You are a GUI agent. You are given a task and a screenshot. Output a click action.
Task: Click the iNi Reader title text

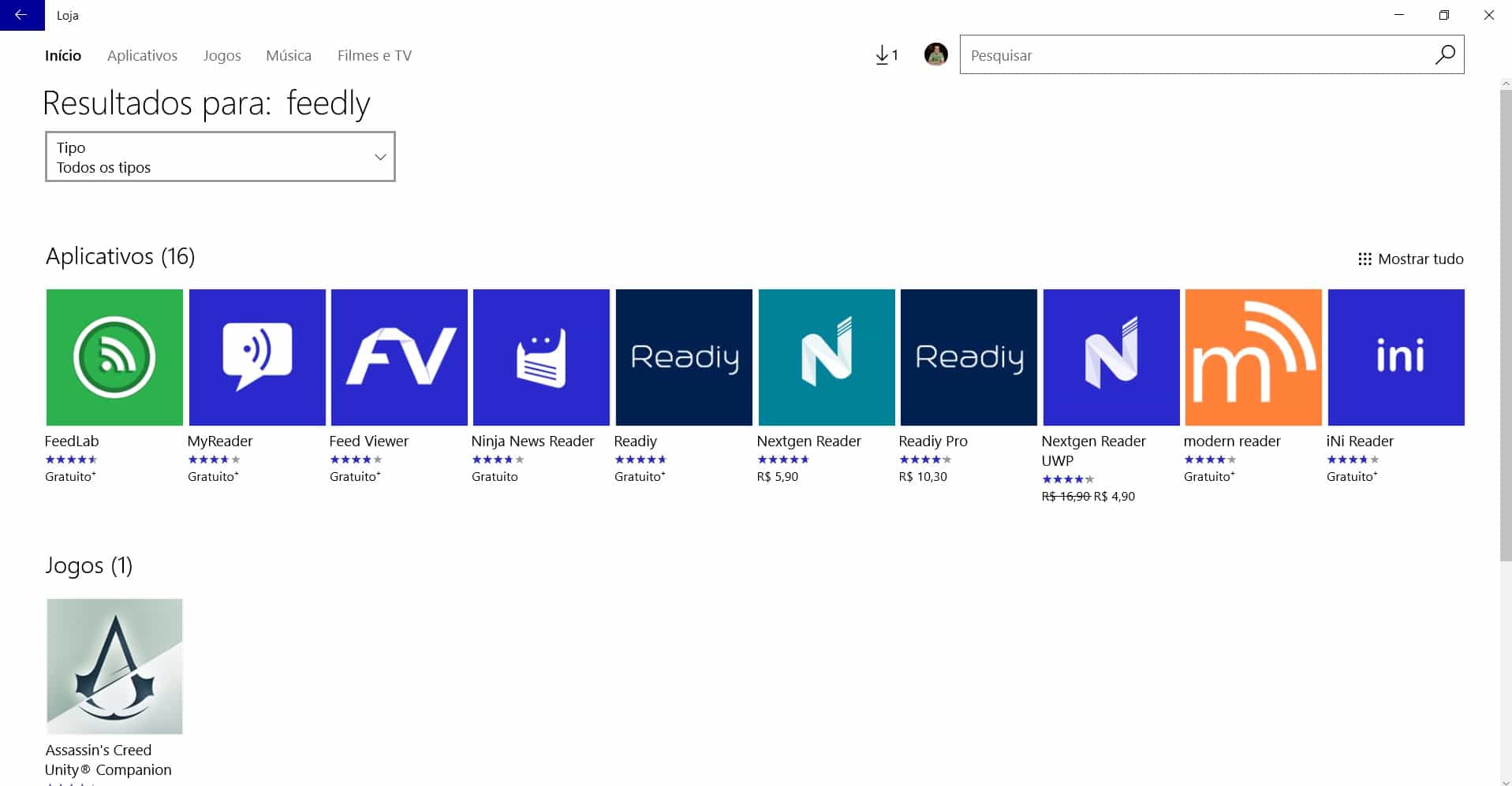[1360, 441]
